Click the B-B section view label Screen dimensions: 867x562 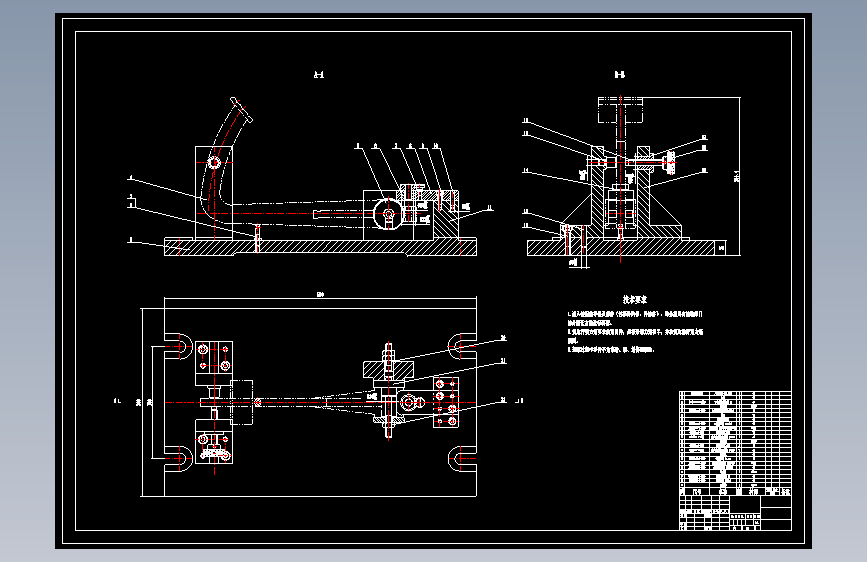(x=620, y=74)
